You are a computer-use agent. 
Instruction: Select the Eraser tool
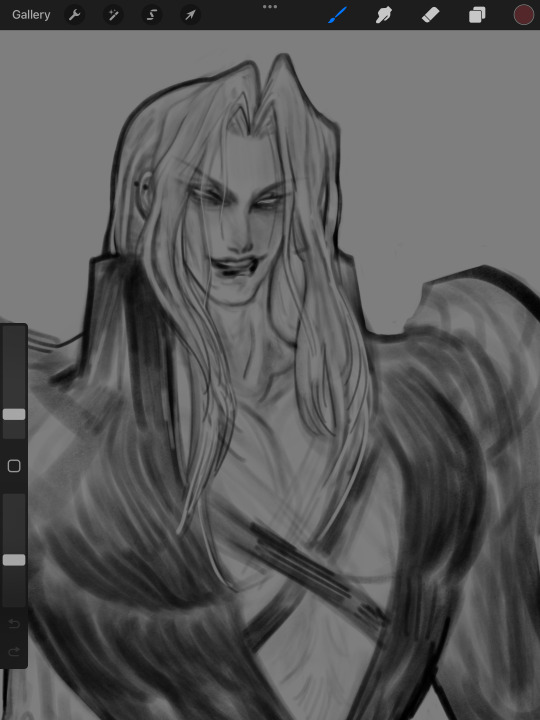430,15
